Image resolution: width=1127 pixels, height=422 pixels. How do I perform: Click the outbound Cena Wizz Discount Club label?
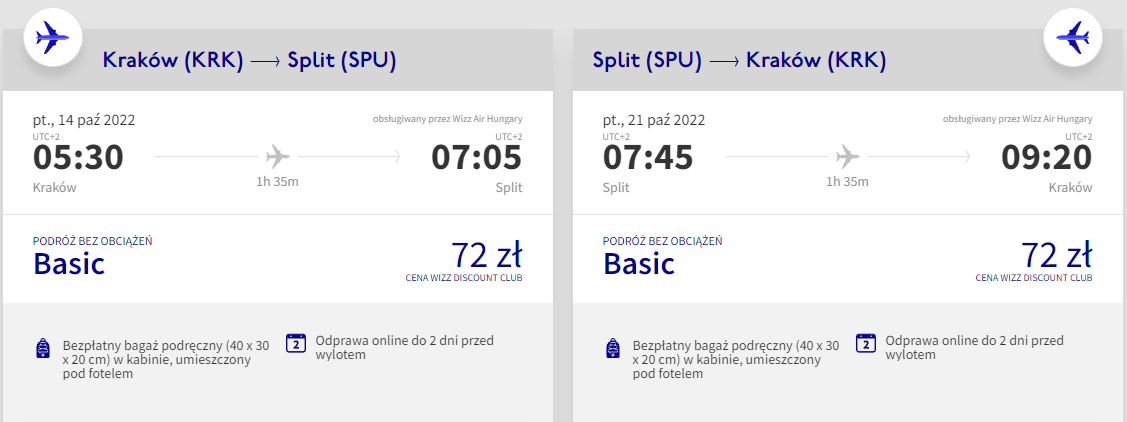[463, 277]
